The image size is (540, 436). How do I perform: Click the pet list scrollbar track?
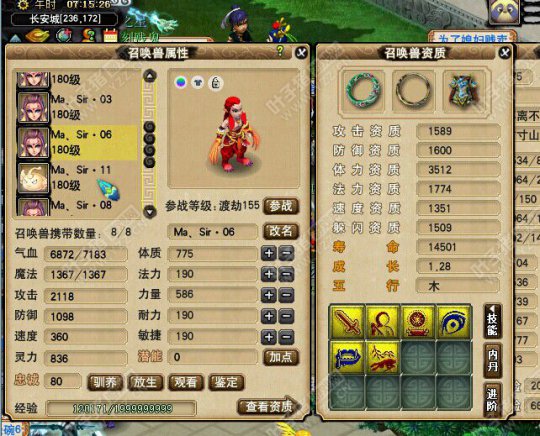[150, 143]
